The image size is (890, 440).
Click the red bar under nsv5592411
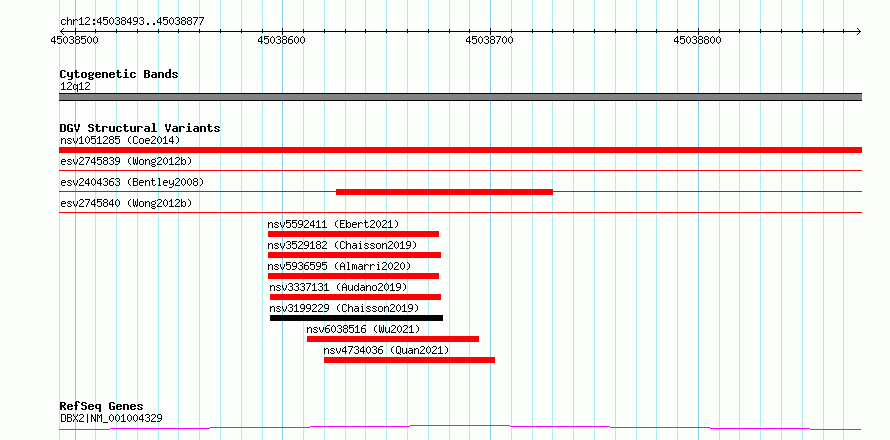(x=353, y=234)
